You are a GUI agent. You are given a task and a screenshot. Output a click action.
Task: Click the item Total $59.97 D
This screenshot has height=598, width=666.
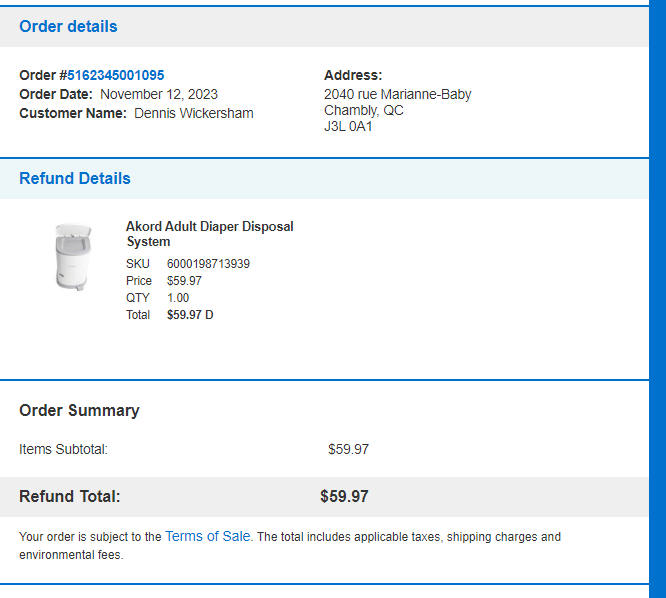point(190,315)
